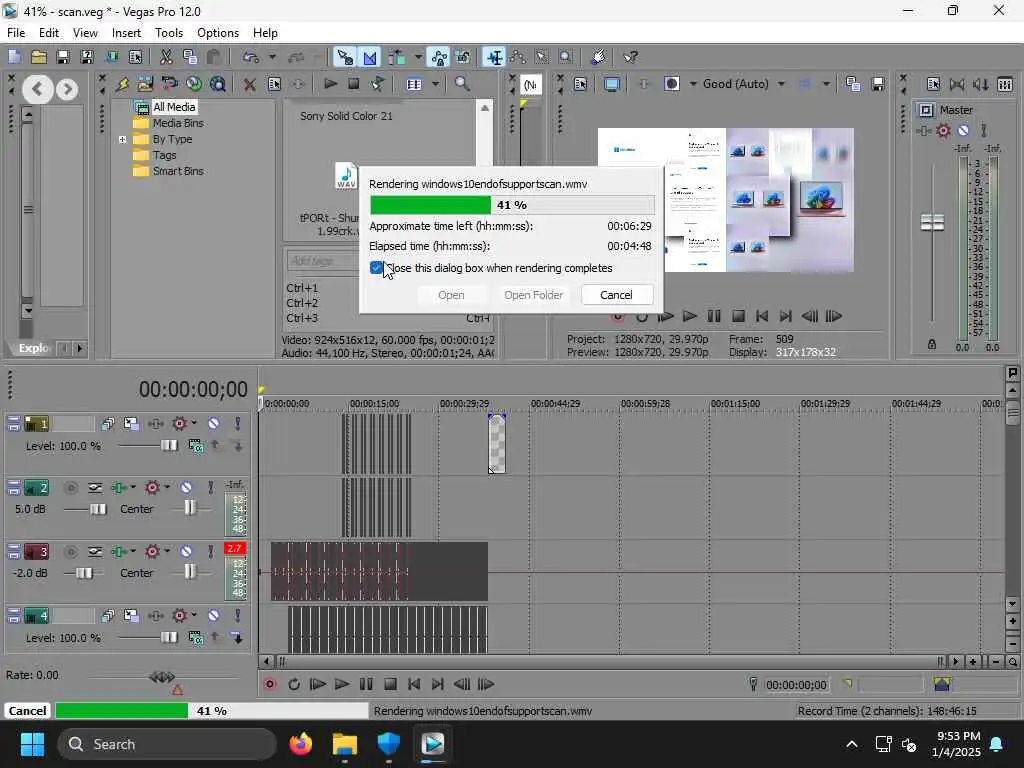
Task: Toggle Mute on track 1
Action: (214, 423)
